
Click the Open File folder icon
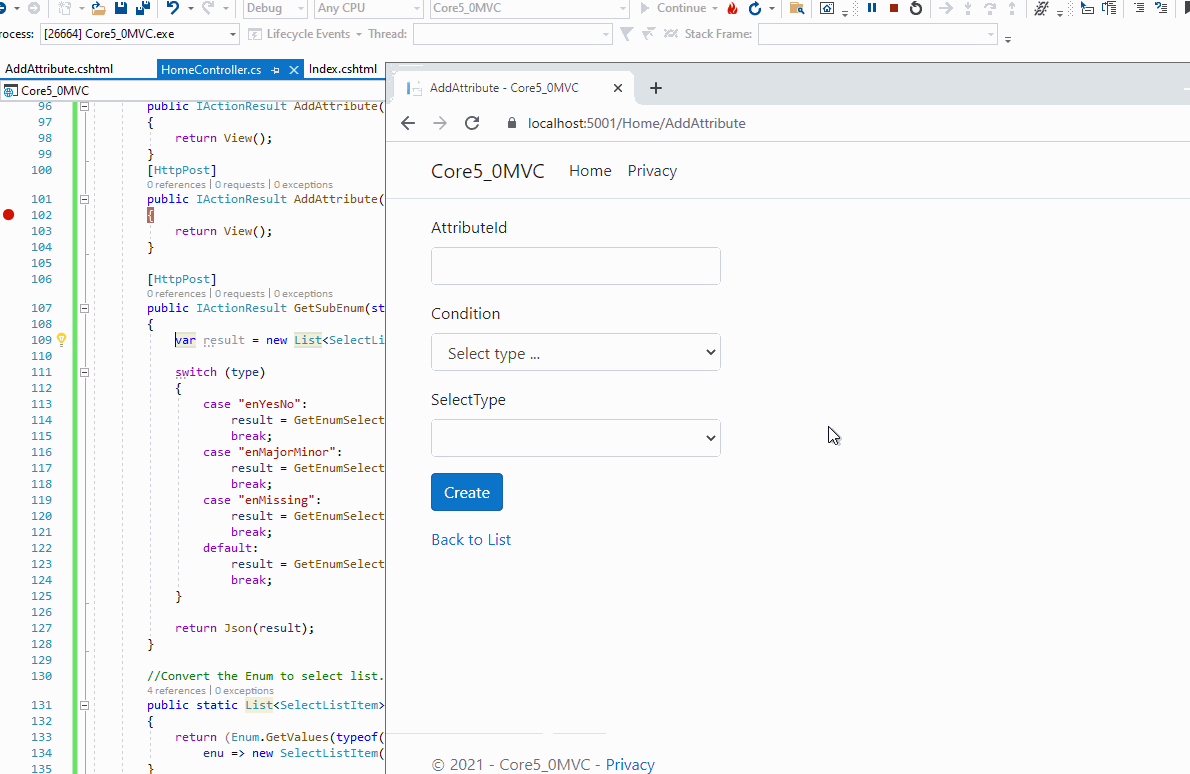[99, 8]
